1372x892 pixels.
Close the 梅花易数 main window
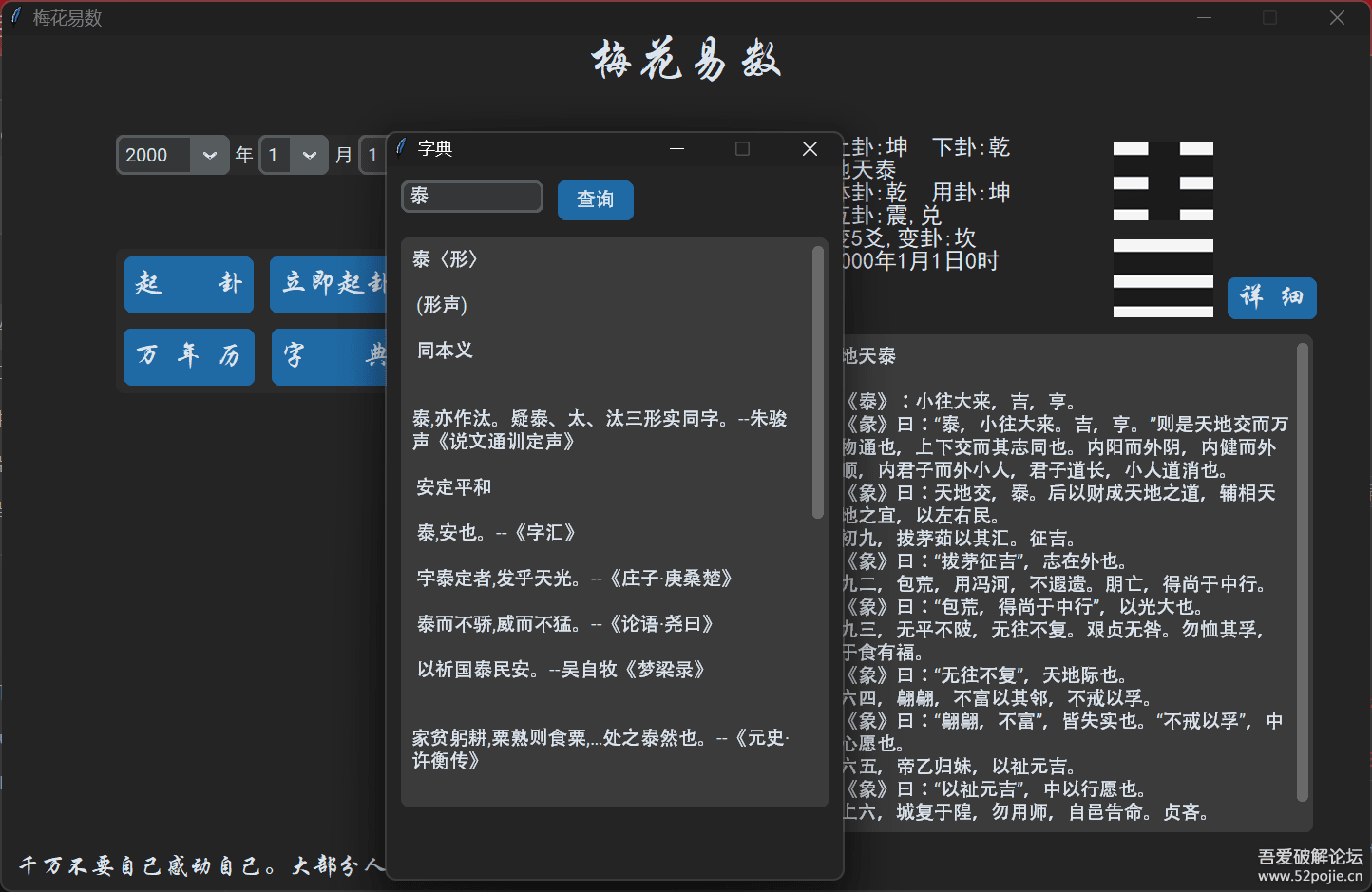click(x=1337, y=18)
